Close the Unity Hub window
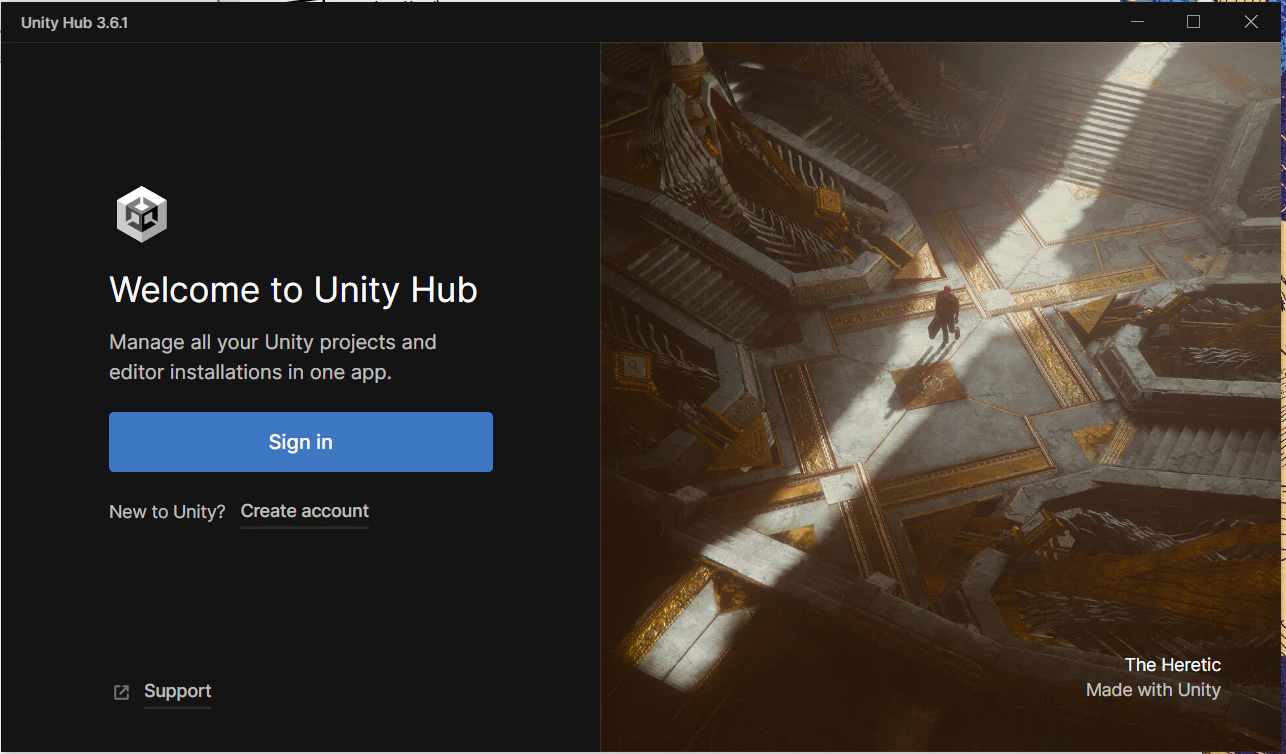The width and height of the screenshot is (1286, 754). 1251,22
